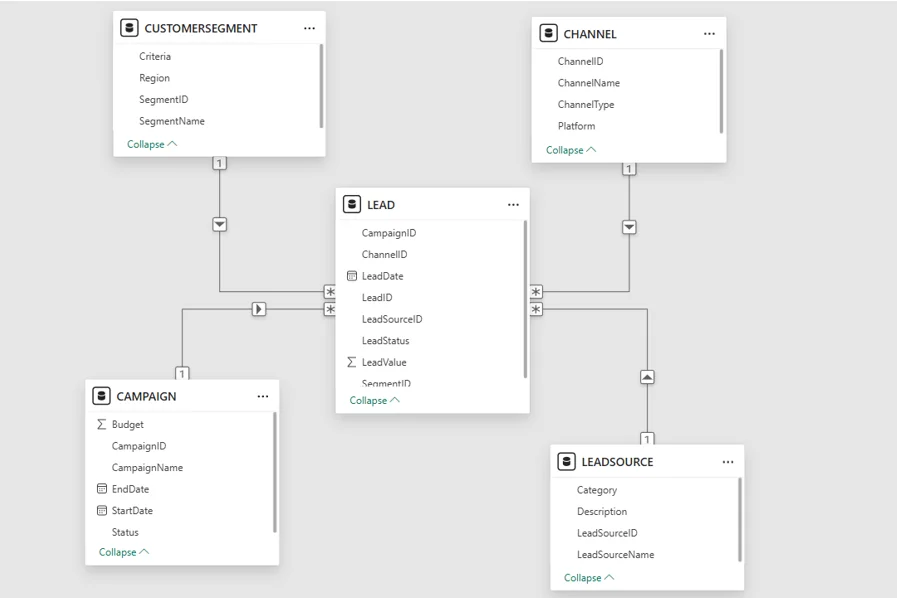The width and height of the screenshot is (897, 598).
Task: Open the more options menu on LEADSOURCE
Action: click(727, 461)
